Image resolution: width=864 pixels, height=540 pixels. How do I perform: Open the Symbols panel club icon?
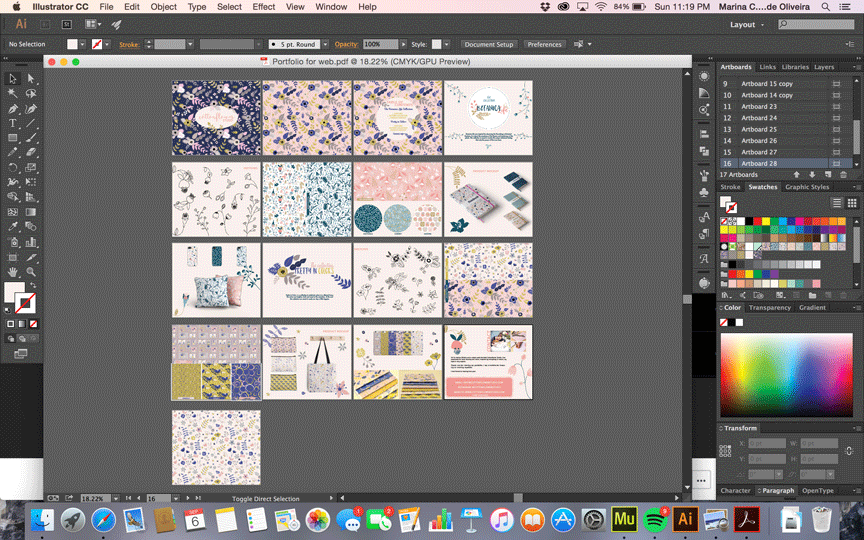pyautogui.click(x=704, y=193)
